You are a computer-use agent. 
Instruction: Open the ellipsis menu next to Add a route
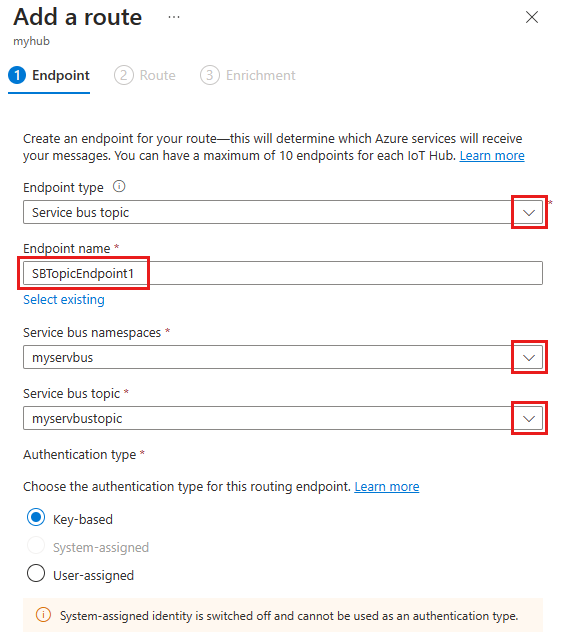click(x=174, y=17)
